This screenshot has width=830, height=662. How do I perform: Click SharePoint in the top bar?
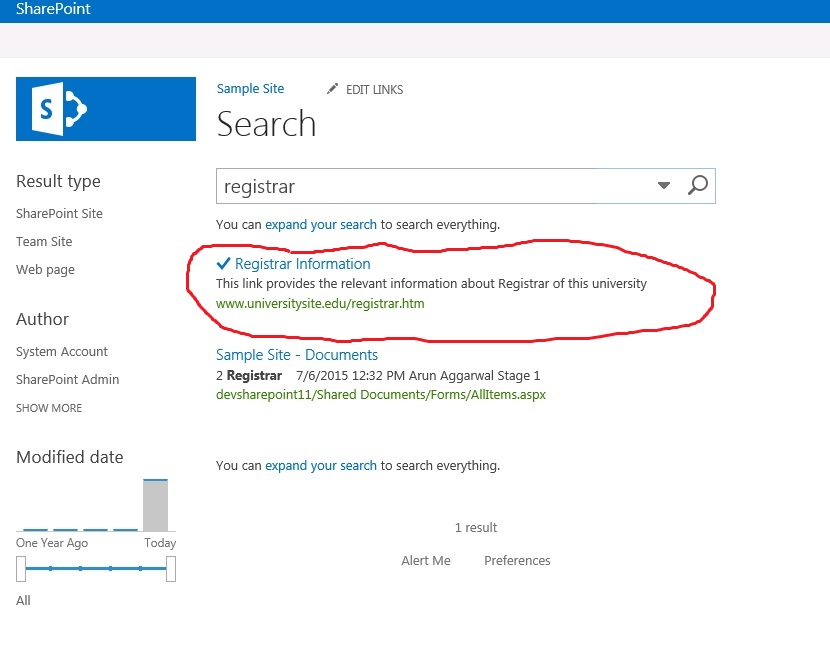coord(53,9)
